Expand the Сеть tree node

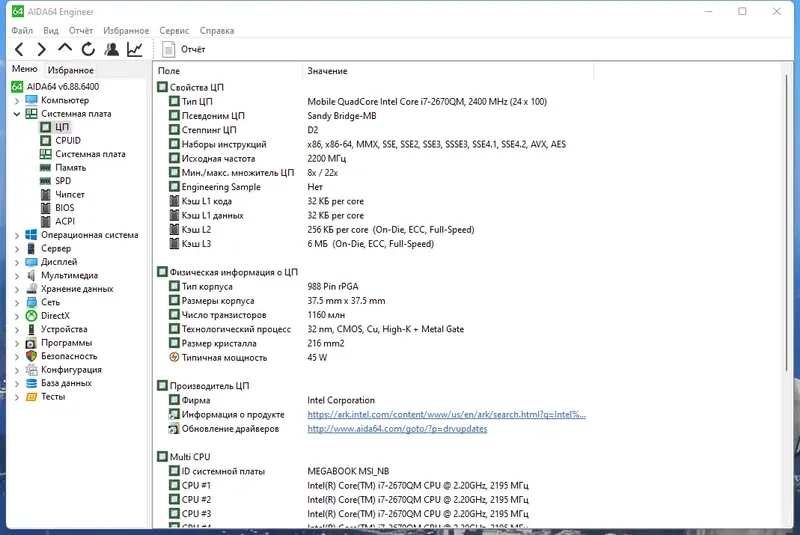point(17,302)
